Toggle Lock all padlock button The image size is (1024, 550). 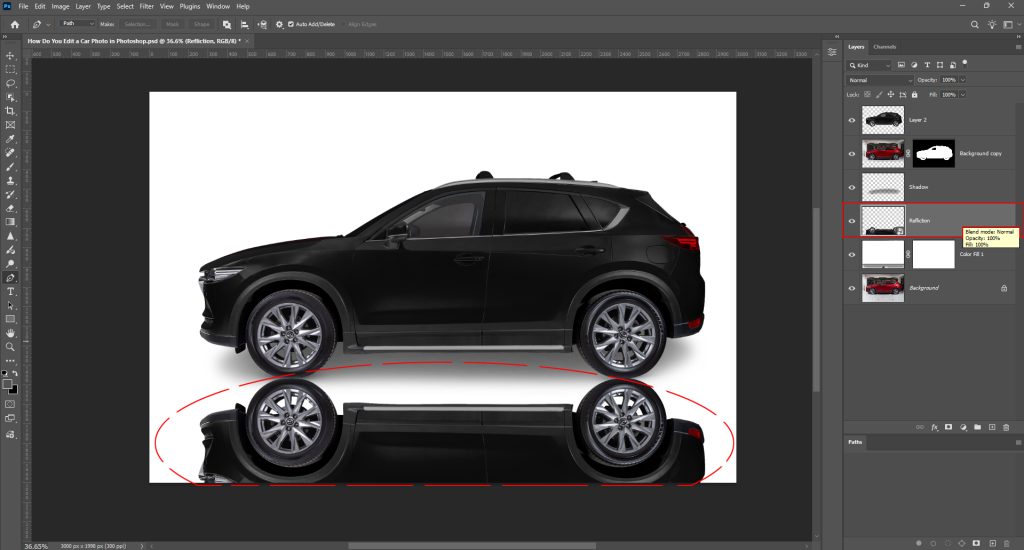pyautogui.click(x=914, y=95)
